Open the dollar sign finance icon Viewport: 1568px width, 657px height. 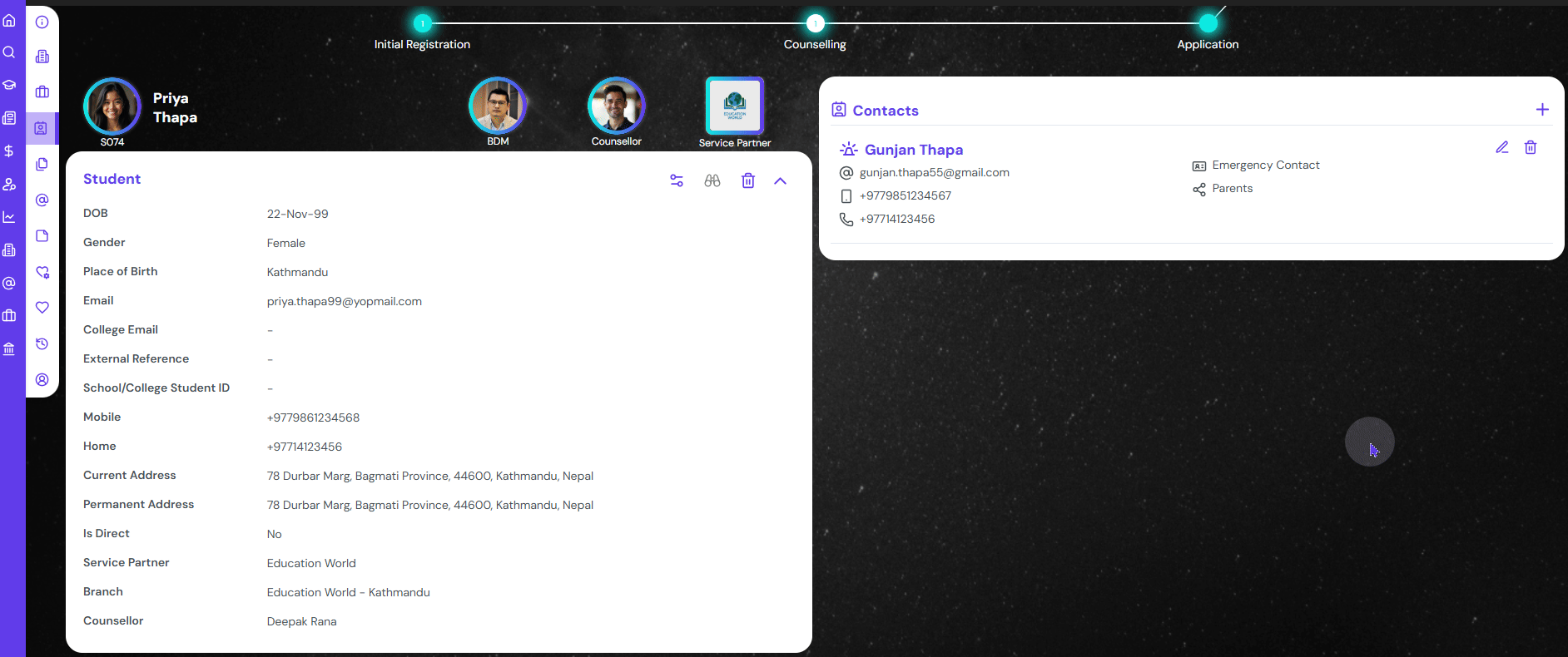(9, 151)
